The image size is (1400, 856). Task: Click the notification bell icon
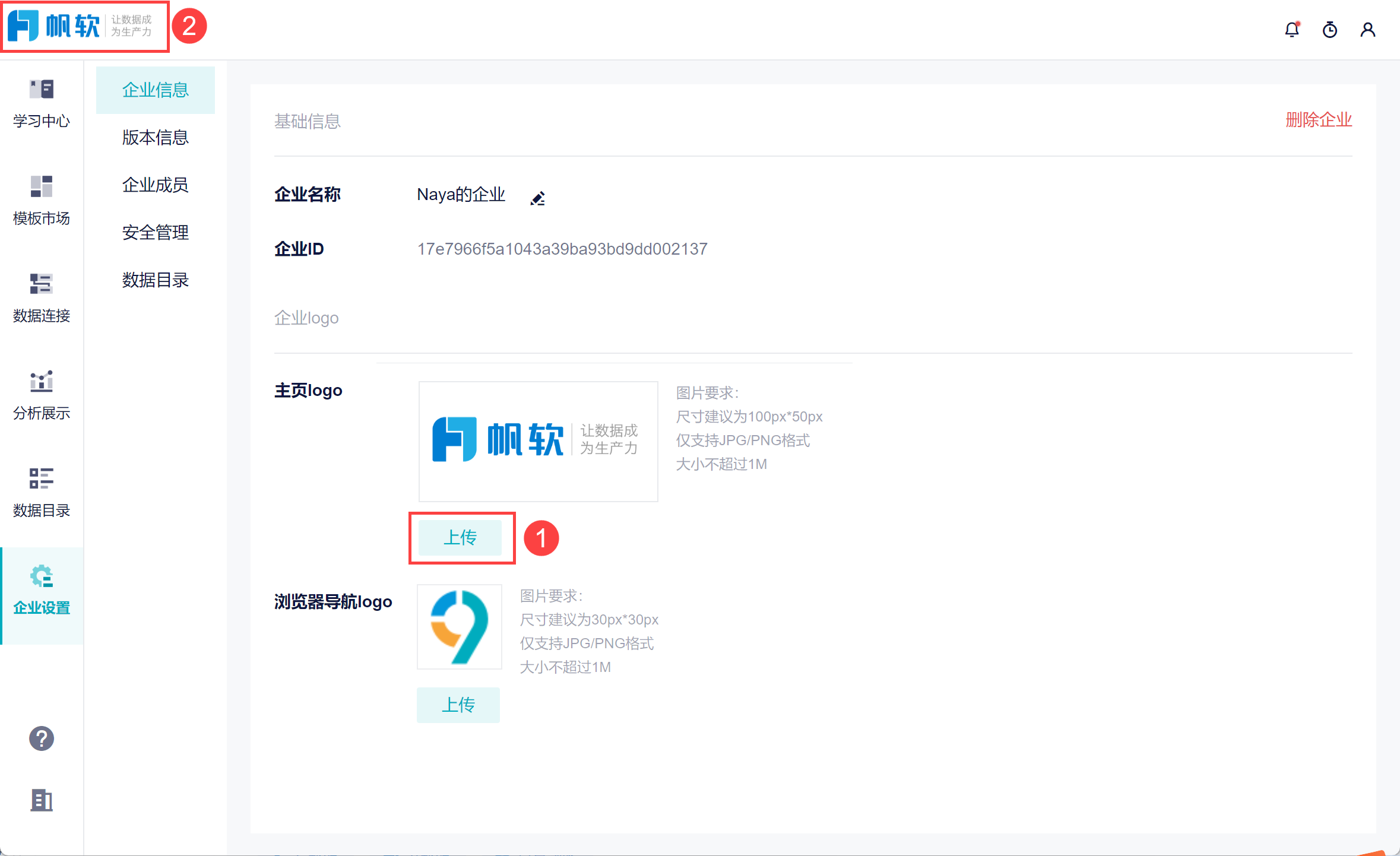click(1291, 30)
